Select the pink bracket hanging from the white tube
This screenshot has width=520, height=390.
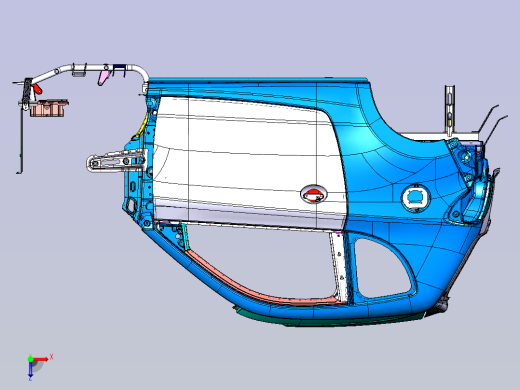(x=103, y=77)
